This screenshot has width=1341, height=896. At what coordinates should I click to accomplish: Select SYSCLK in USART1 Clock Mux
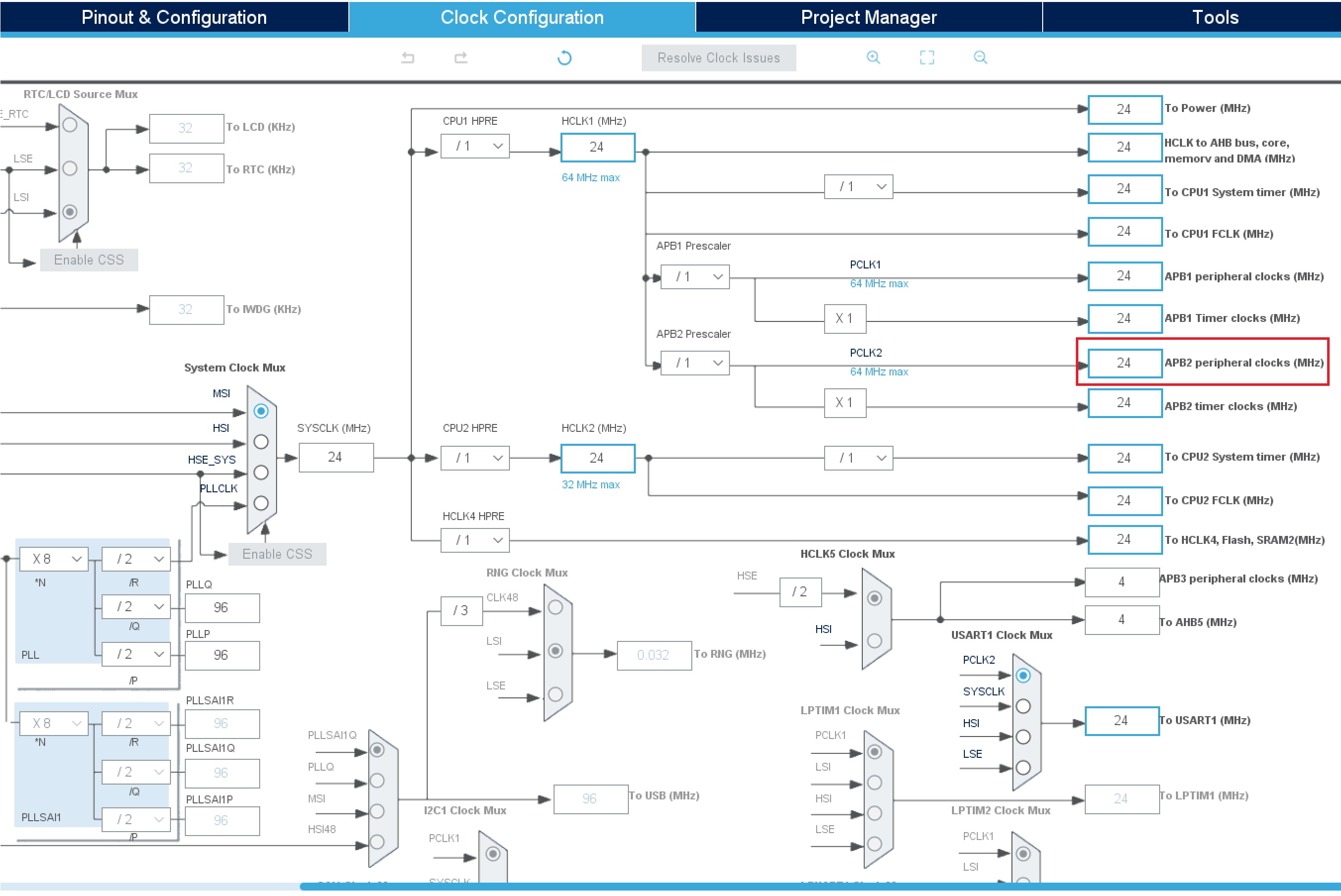pyautogui.click(x=1023, y=706)
